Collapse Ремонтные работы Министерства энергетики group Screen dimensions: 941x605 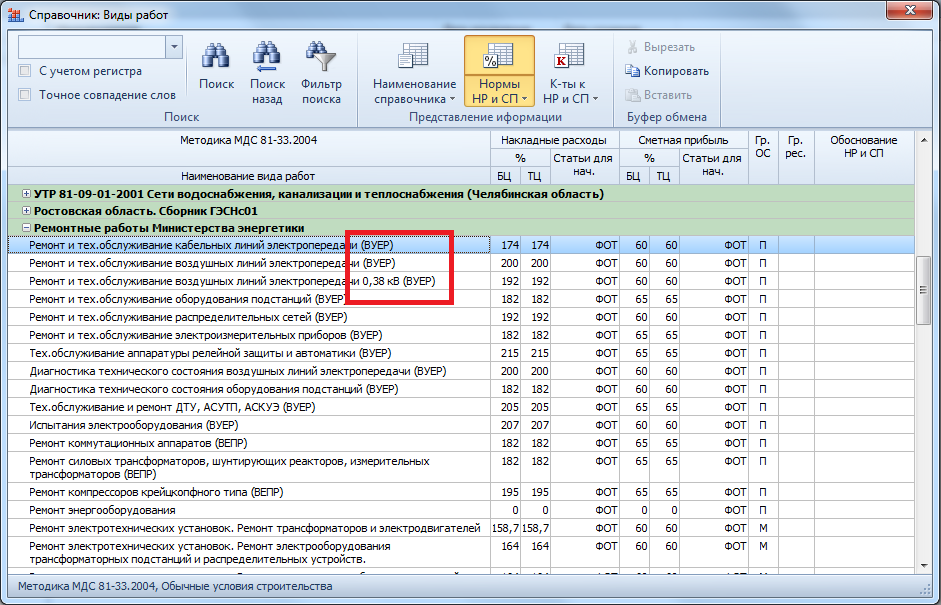25,228
